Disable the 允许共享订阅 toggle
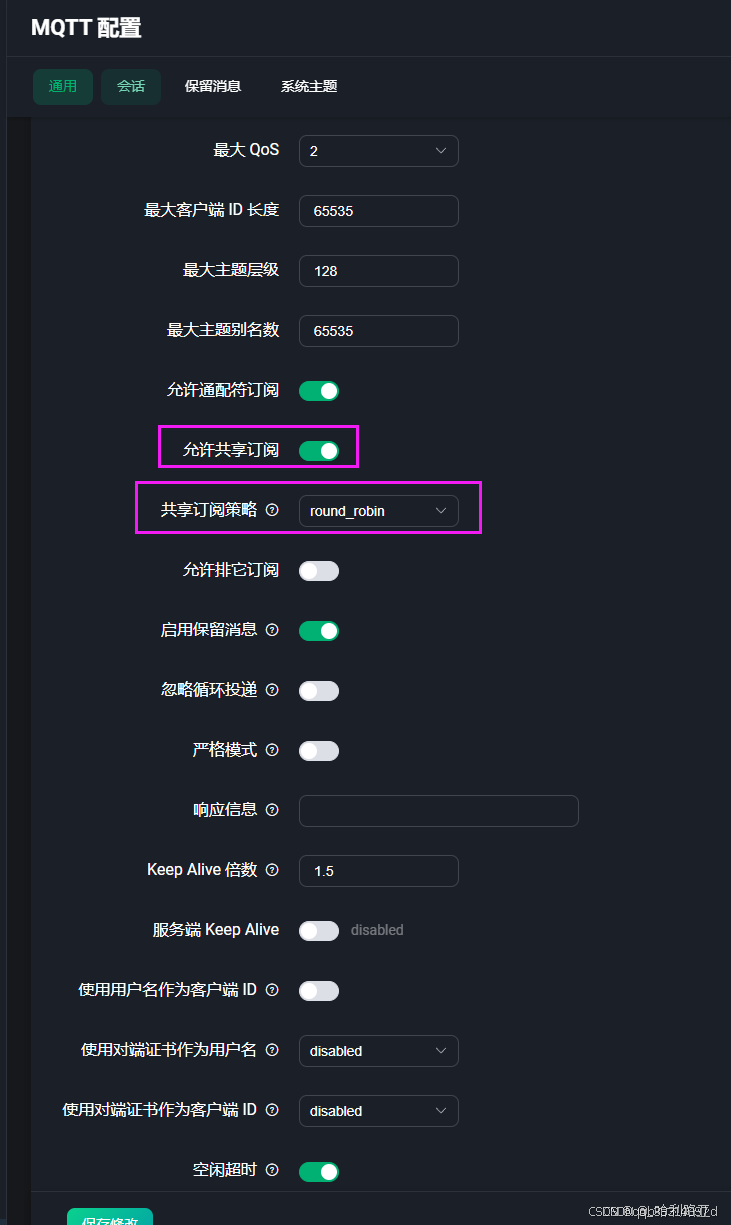Screen dimensions: 731x1225 [318, 450]
